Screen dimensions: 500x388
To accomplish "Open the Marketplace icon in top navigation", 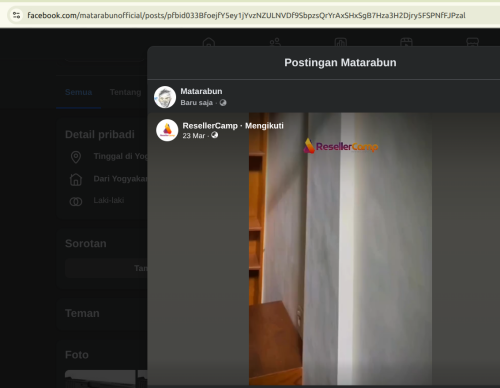I will (472, 42).
